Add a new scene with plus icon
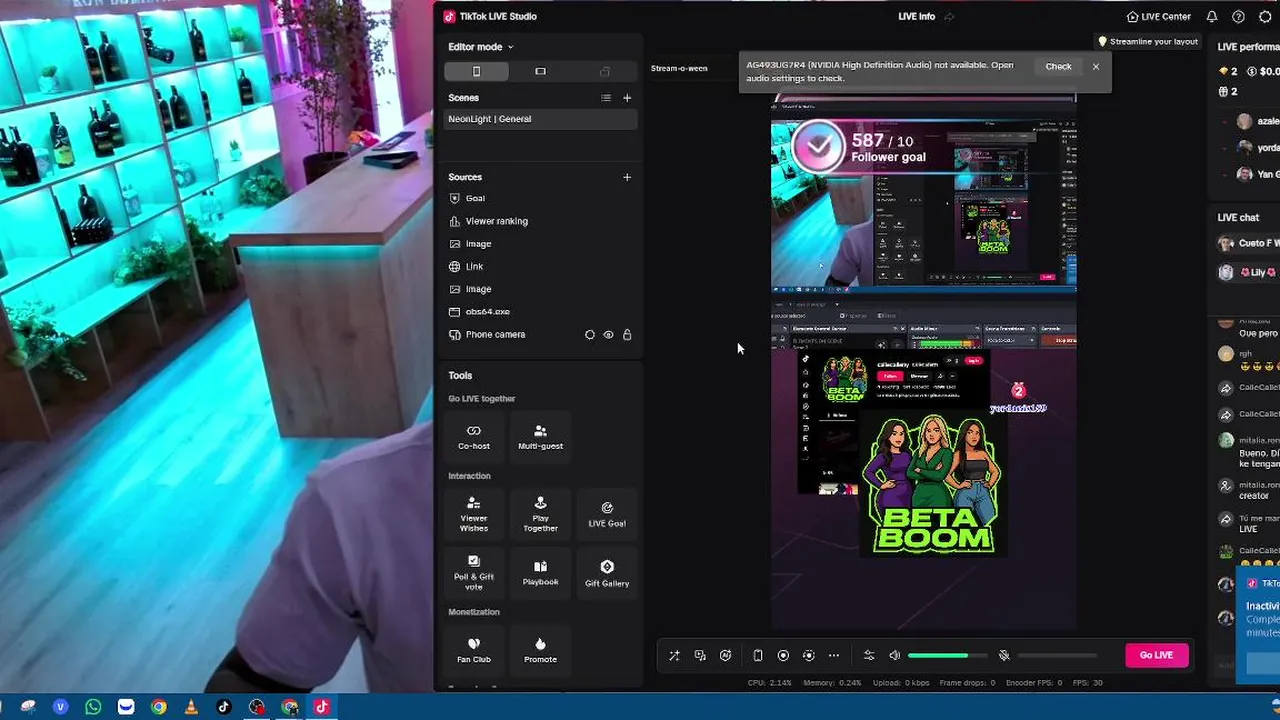1280x720 pixels. click(627, 98)
